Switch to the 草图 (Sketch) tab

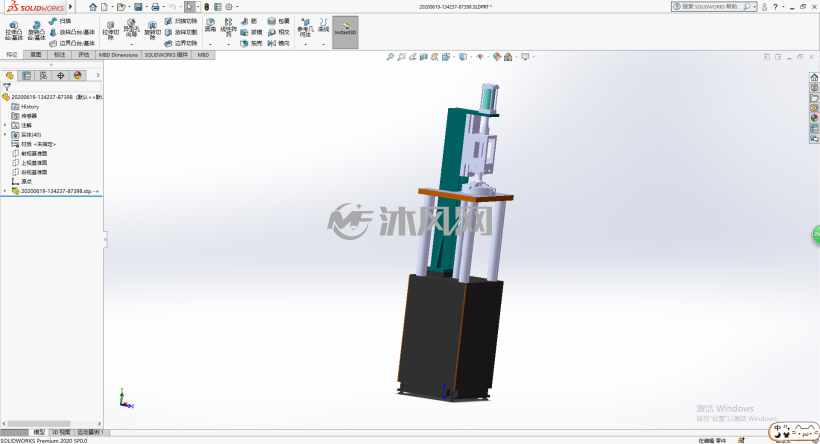[36, 54]
